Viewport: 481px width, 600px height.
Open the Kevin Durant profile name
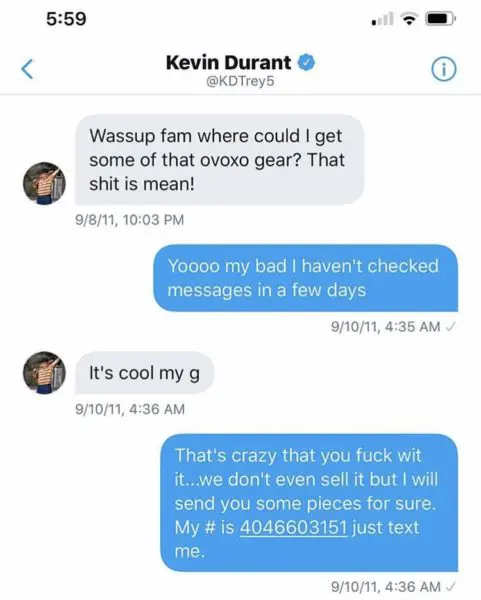coord(228,63)
